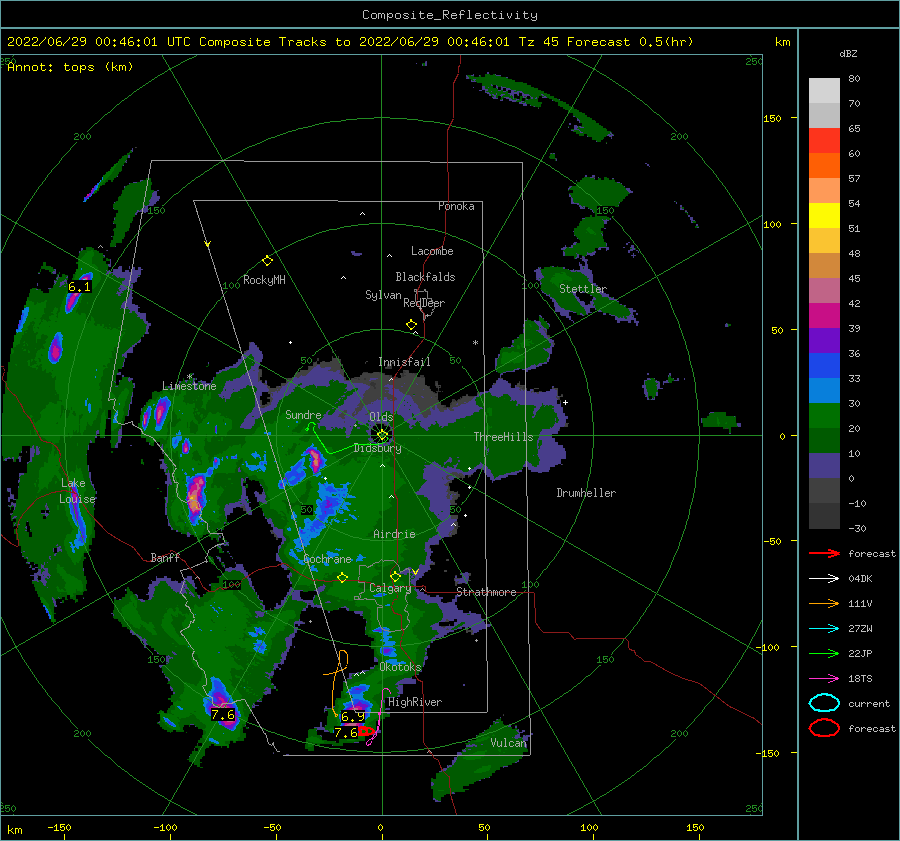The image size is (900, 841).
Task: Click the Drumheller city label
Action: click(586, 493)
